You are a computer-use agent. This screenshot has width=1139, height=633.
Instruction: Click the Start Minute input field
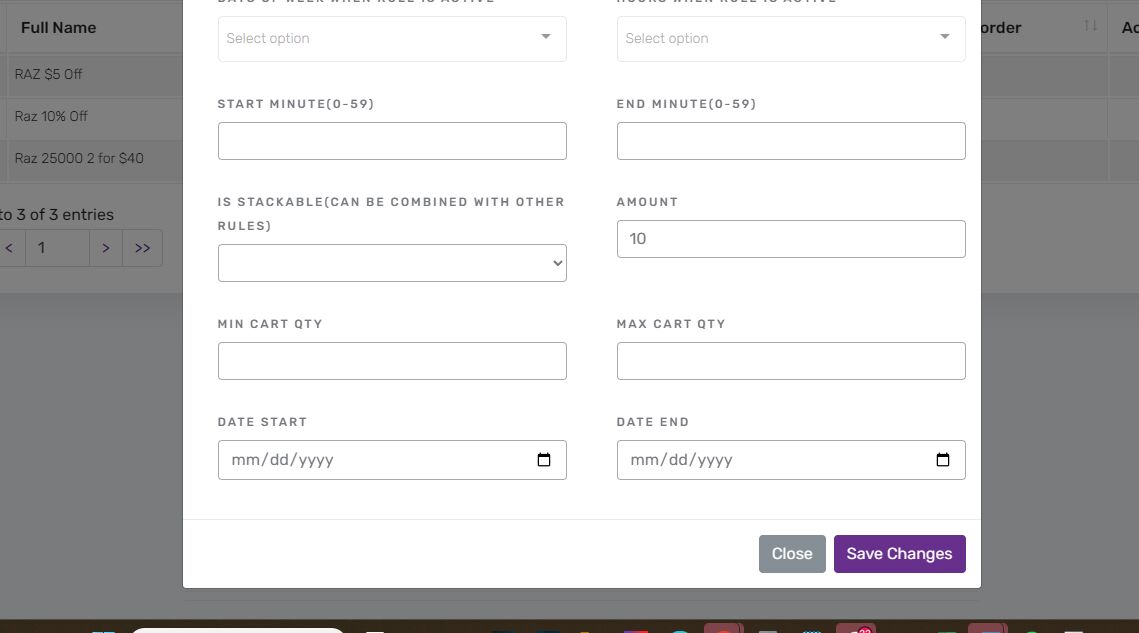[392, 141]
